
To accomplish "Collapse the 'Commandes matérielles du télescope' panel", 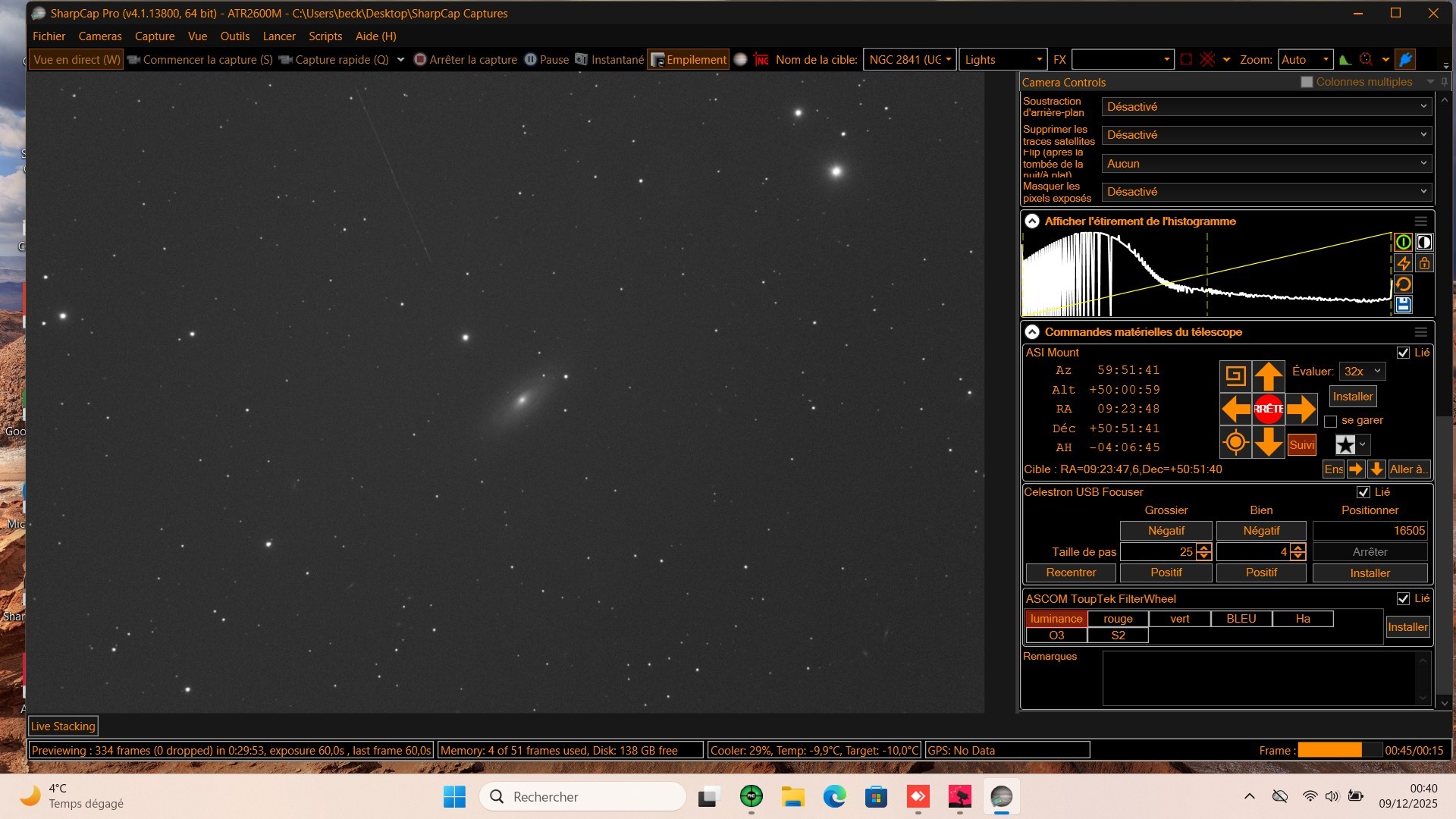I will click(x=1032, y=332).
